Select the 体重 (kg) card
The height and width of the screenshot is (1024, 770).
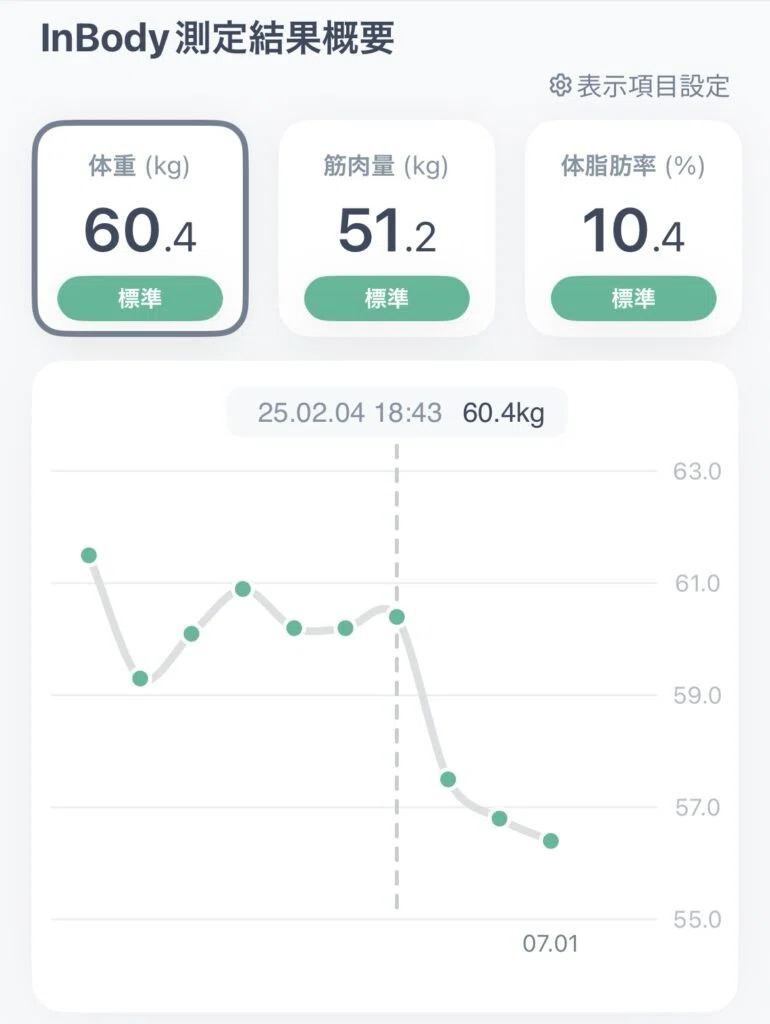coord(140,228)
